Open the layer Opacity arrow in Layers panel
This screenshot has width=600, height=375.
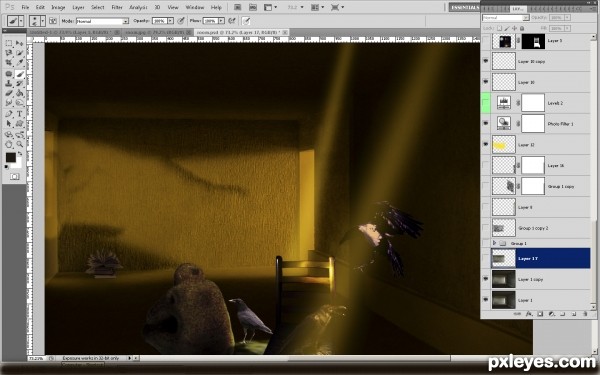pyautogui.click(x=567, y=18)
